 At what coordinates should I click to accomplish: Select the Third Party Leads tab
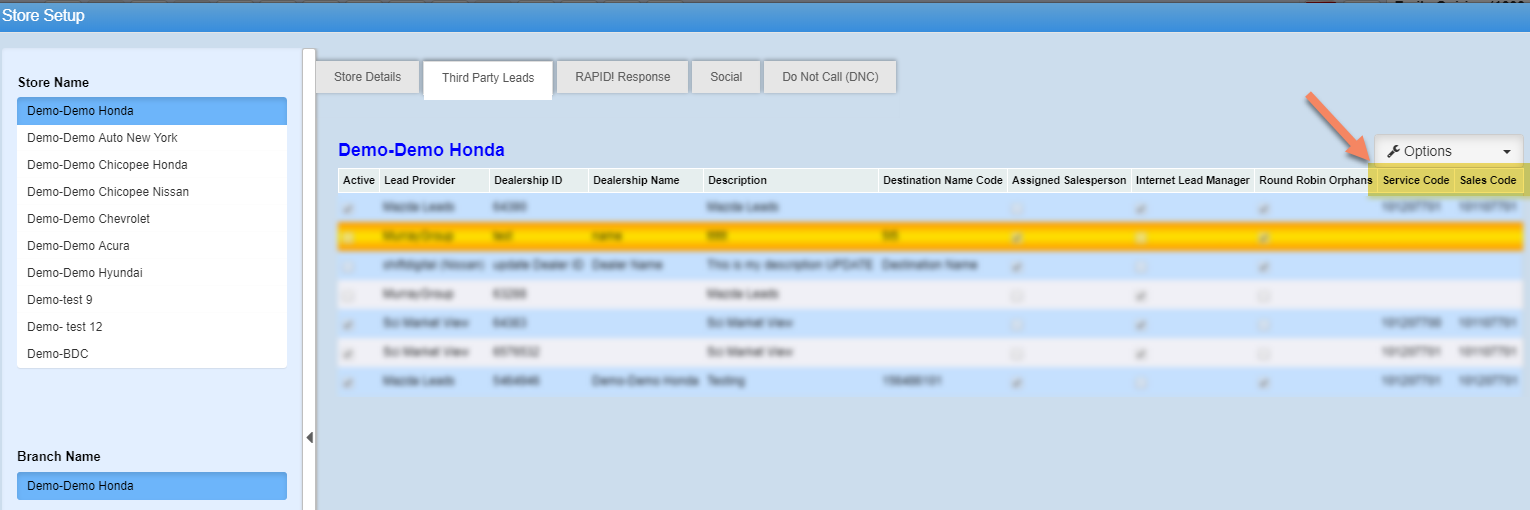[488, 78]
